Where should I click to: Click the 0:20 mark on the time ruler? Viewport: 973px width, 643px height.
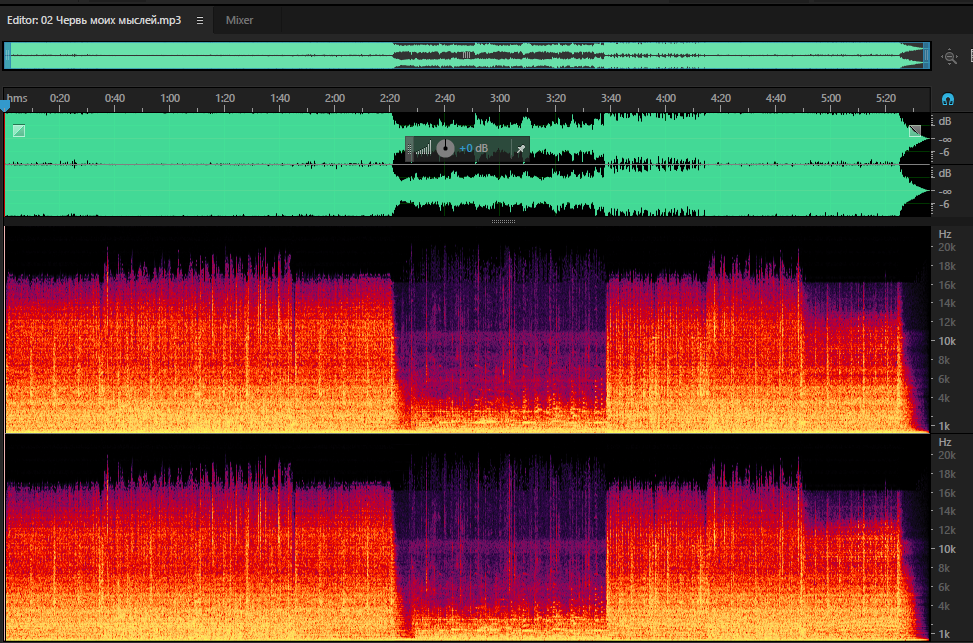pyautogui.click(x=60, y=98)
